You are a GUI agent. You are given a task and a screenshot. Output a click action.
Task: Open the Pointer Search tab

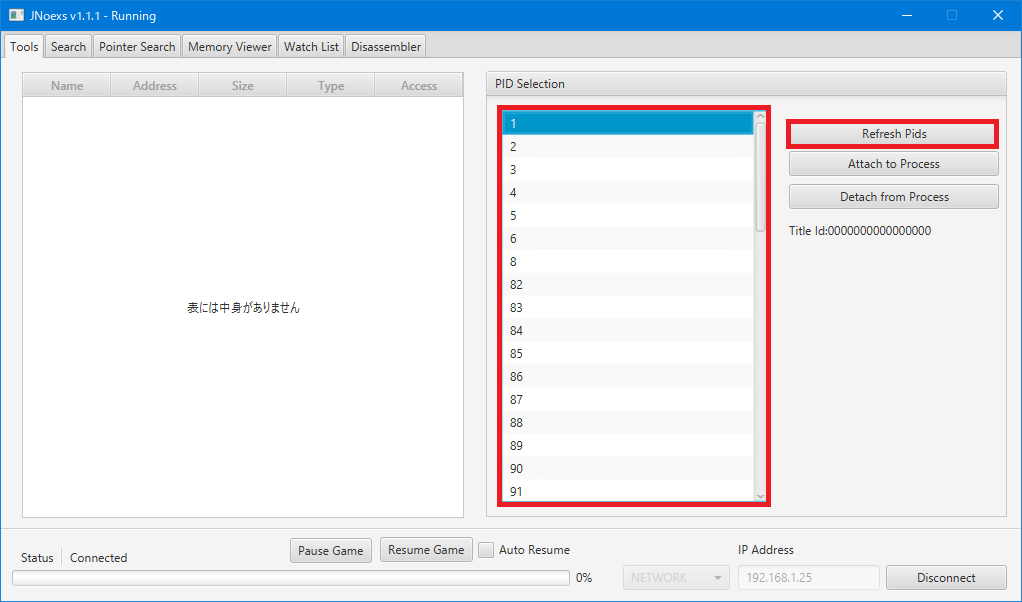tap(137, 47)
